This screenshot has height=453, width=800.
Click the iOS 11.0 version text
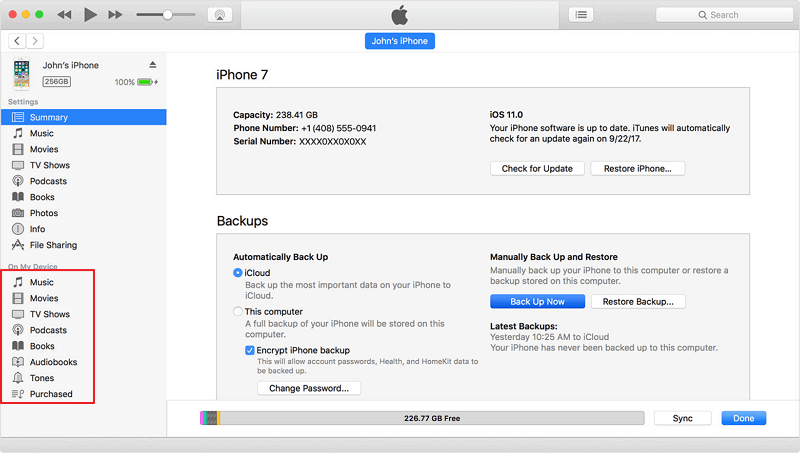[506, 115]
